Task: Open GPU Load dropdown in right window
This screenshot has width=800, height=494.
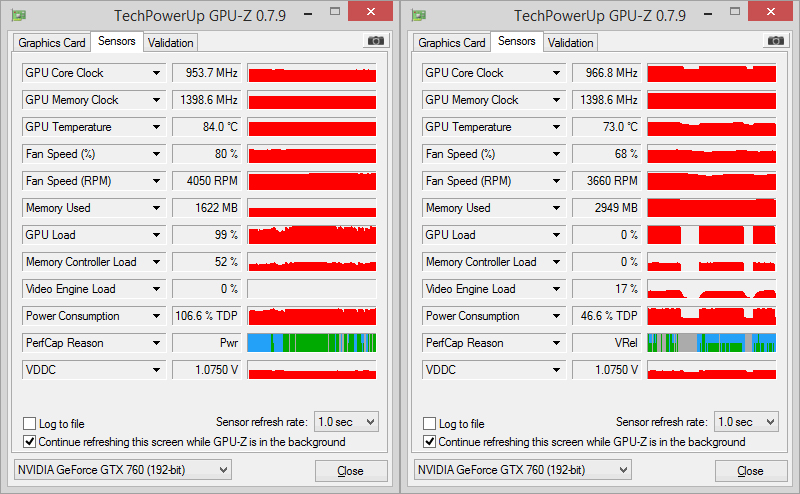Action: pos(556,235)
